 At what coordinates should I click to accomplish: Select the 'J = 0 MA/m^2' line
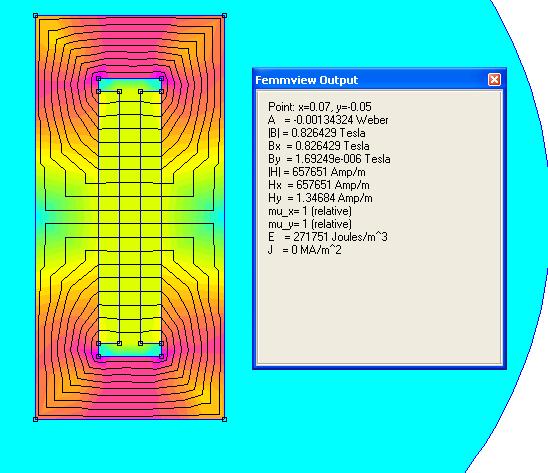point(305,250)
